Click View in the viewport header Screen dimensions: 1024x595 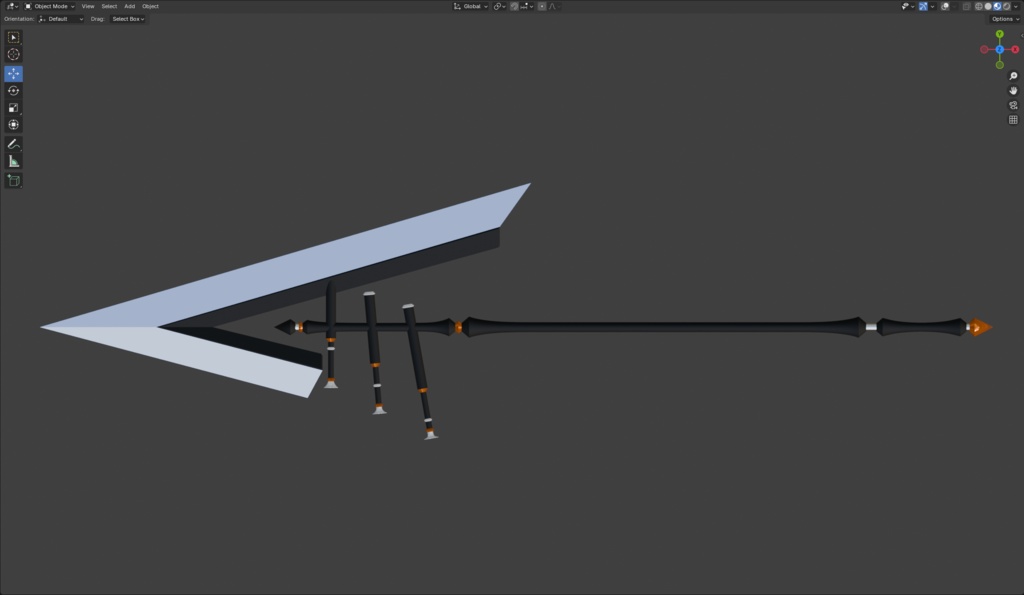pos(87,6)
